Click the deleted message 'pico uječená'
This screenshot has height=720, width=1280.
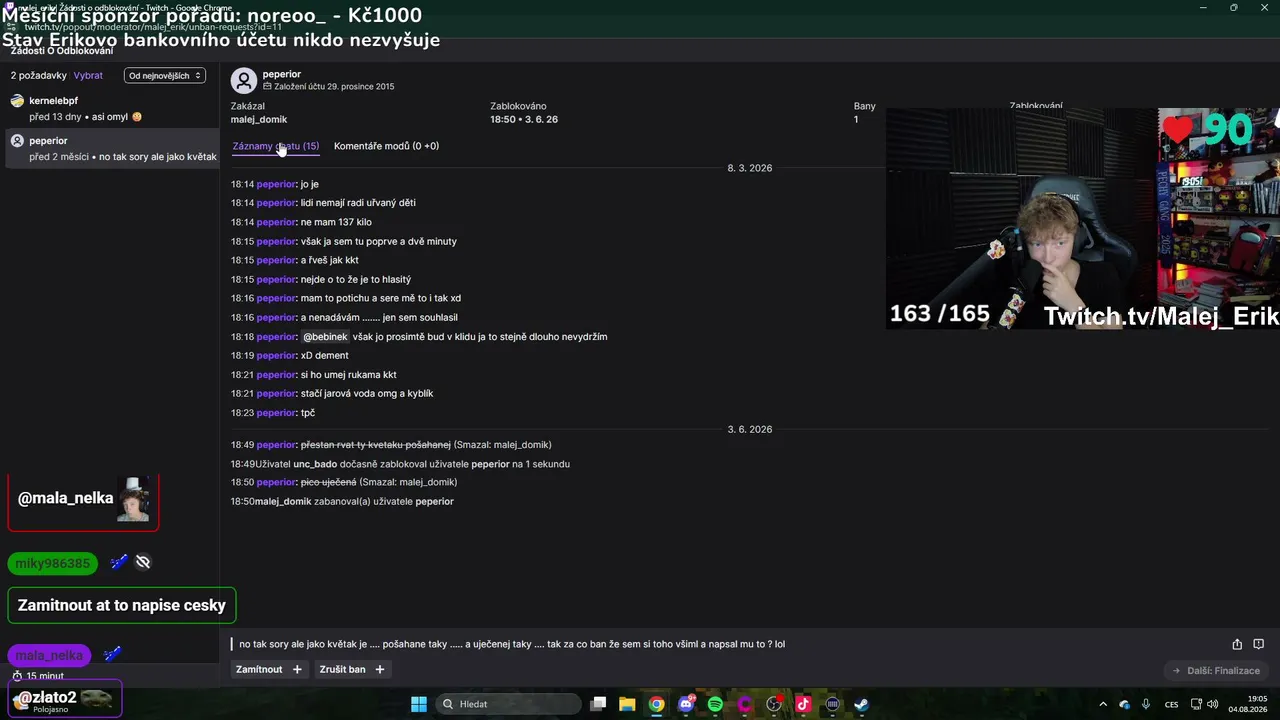coord(329,482)
